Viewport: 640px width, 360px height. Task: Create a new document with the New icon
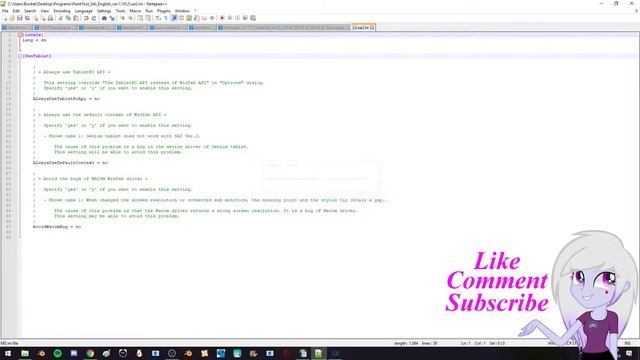[5, 18]
